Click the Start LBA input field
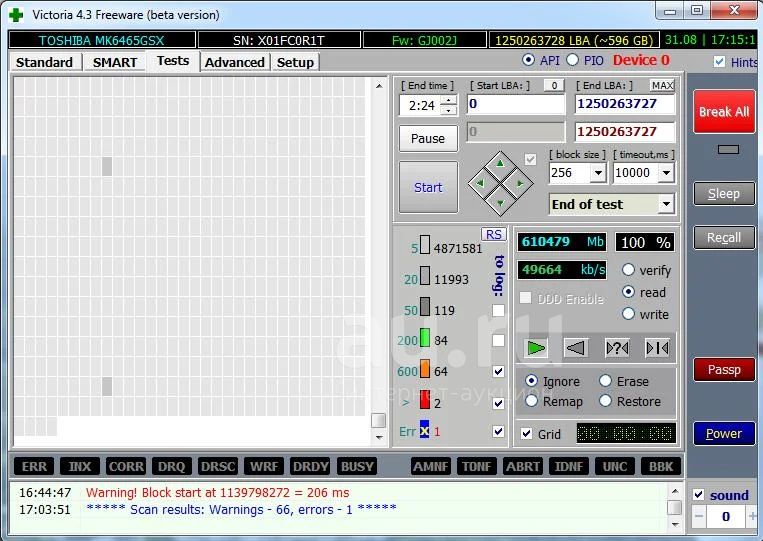Image resolution: width=763 pixels, height=541 pixels. pos(516,104)
